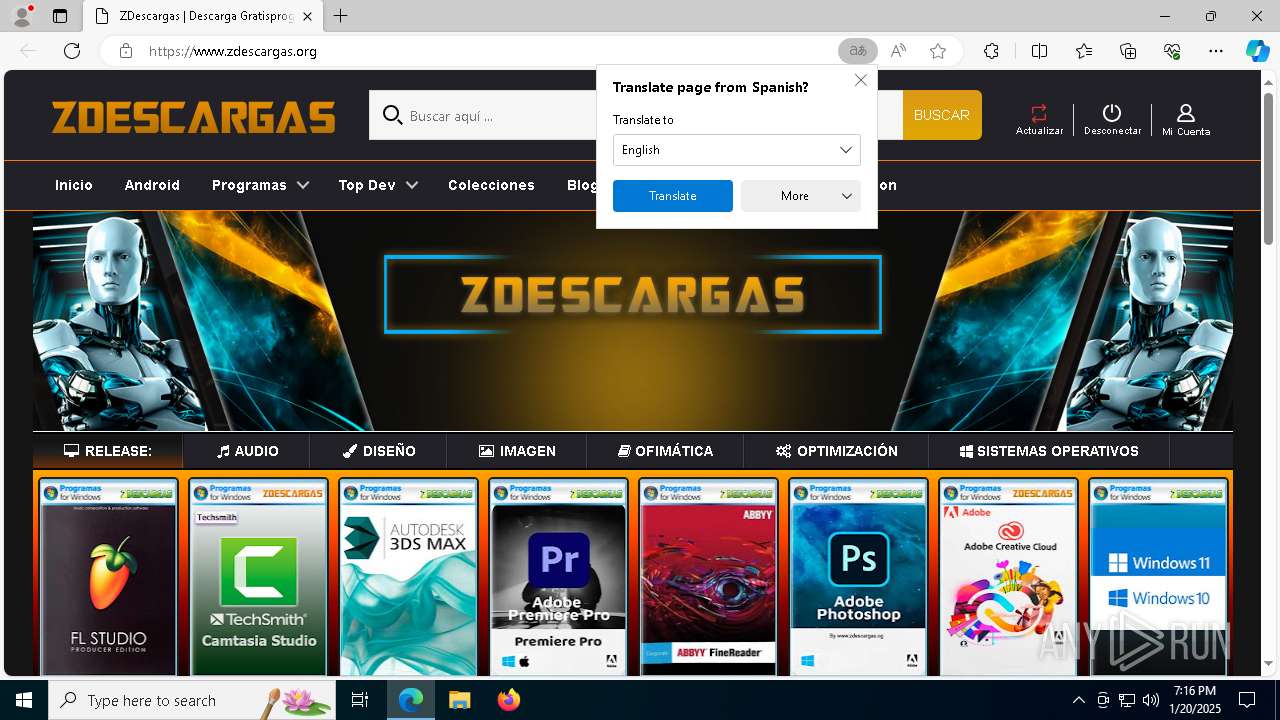The image size is (1280, 720).
Task: Launch Firefox from taskbar
Action: point(509,700)
